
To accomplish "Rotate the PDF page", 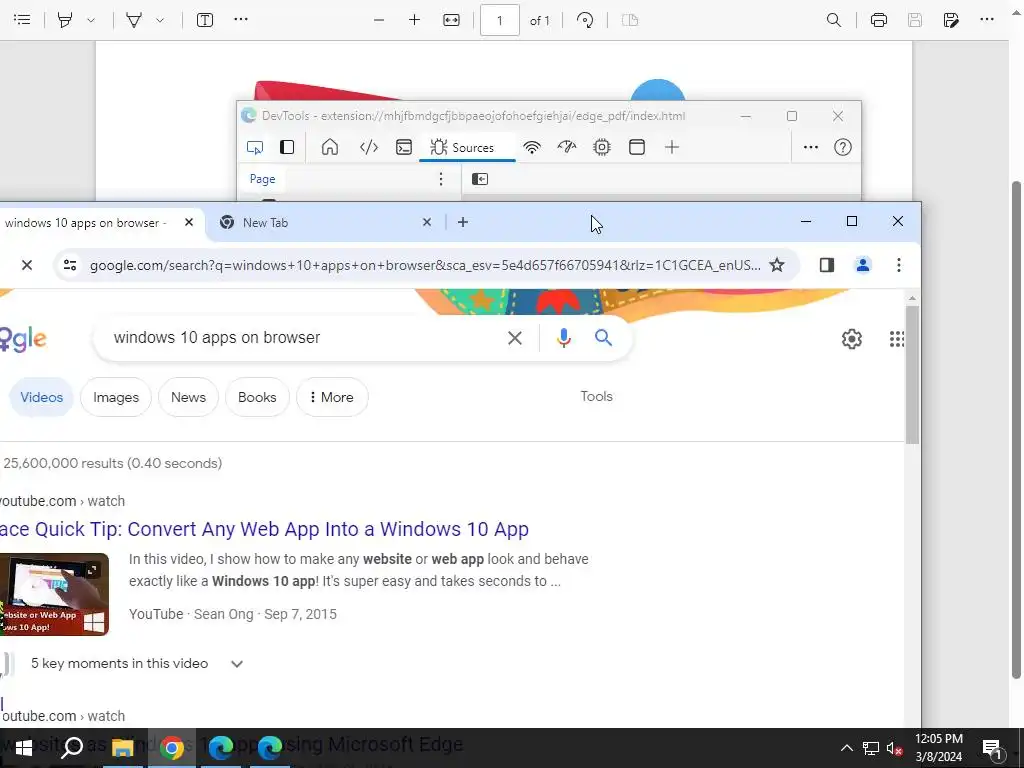I will pos(585,20).
